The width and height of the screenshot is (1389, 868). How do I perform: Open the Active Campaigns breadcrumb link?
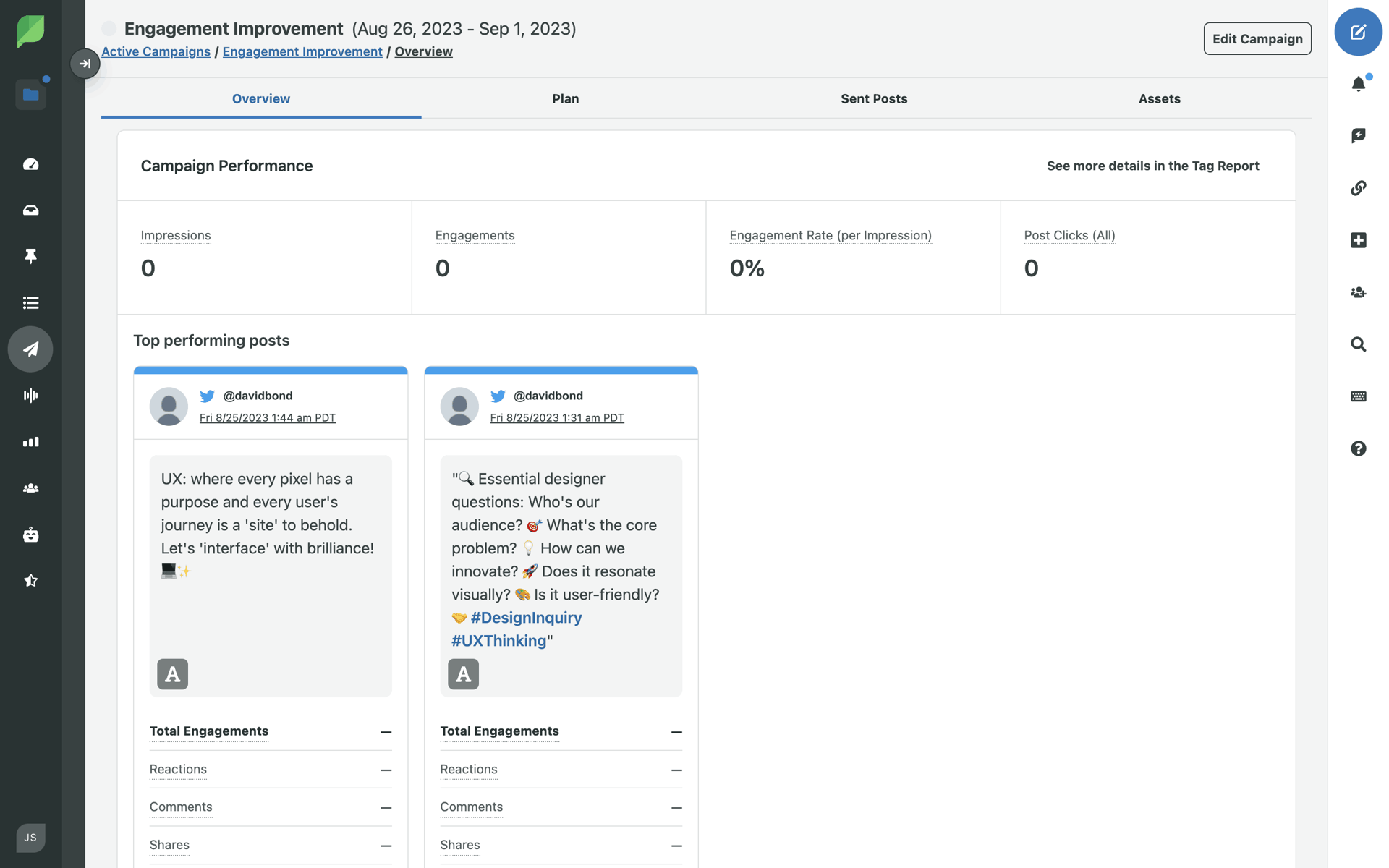tap(156, 51)
